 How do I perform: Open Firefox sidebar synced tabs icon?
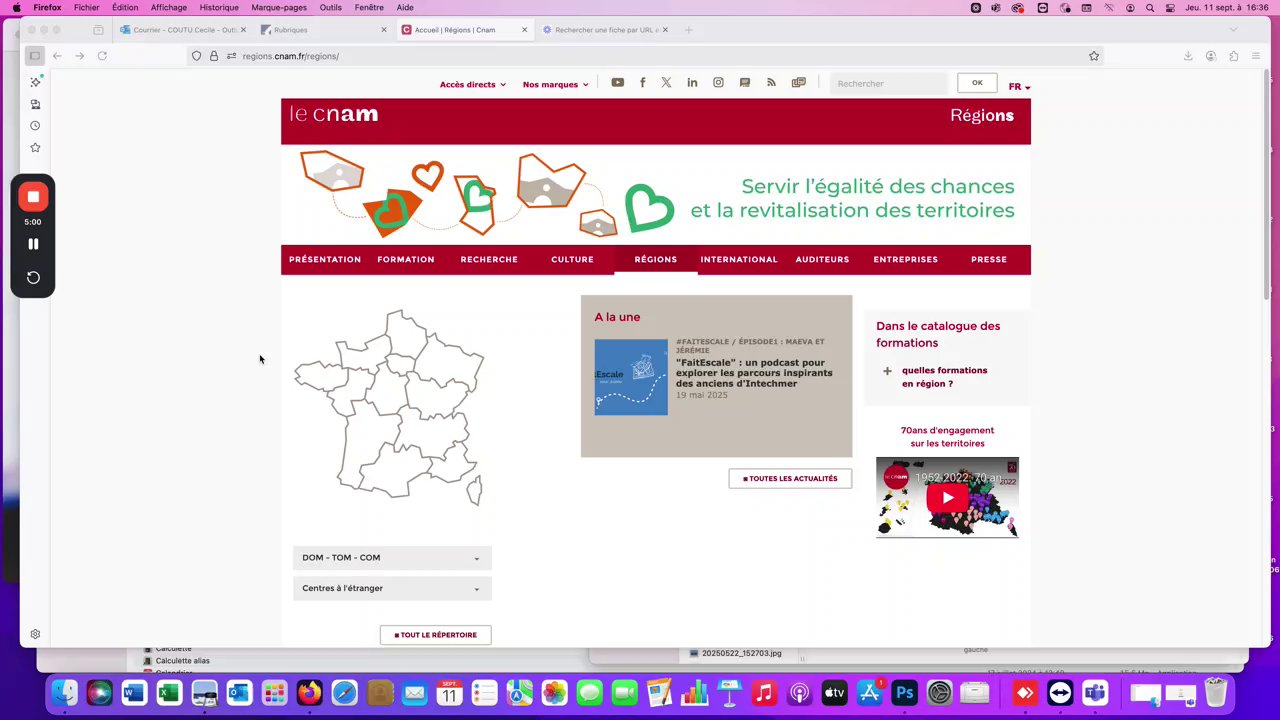tap(35, 104)
